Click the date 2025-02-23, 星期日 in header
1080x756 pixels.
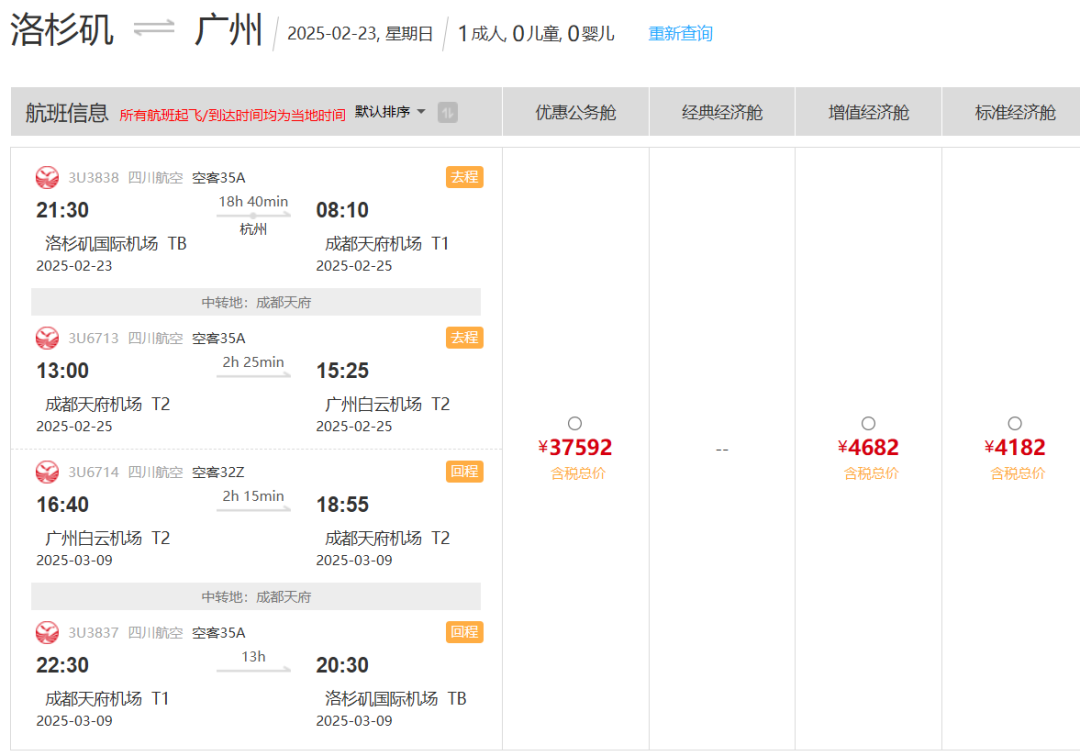360,34
